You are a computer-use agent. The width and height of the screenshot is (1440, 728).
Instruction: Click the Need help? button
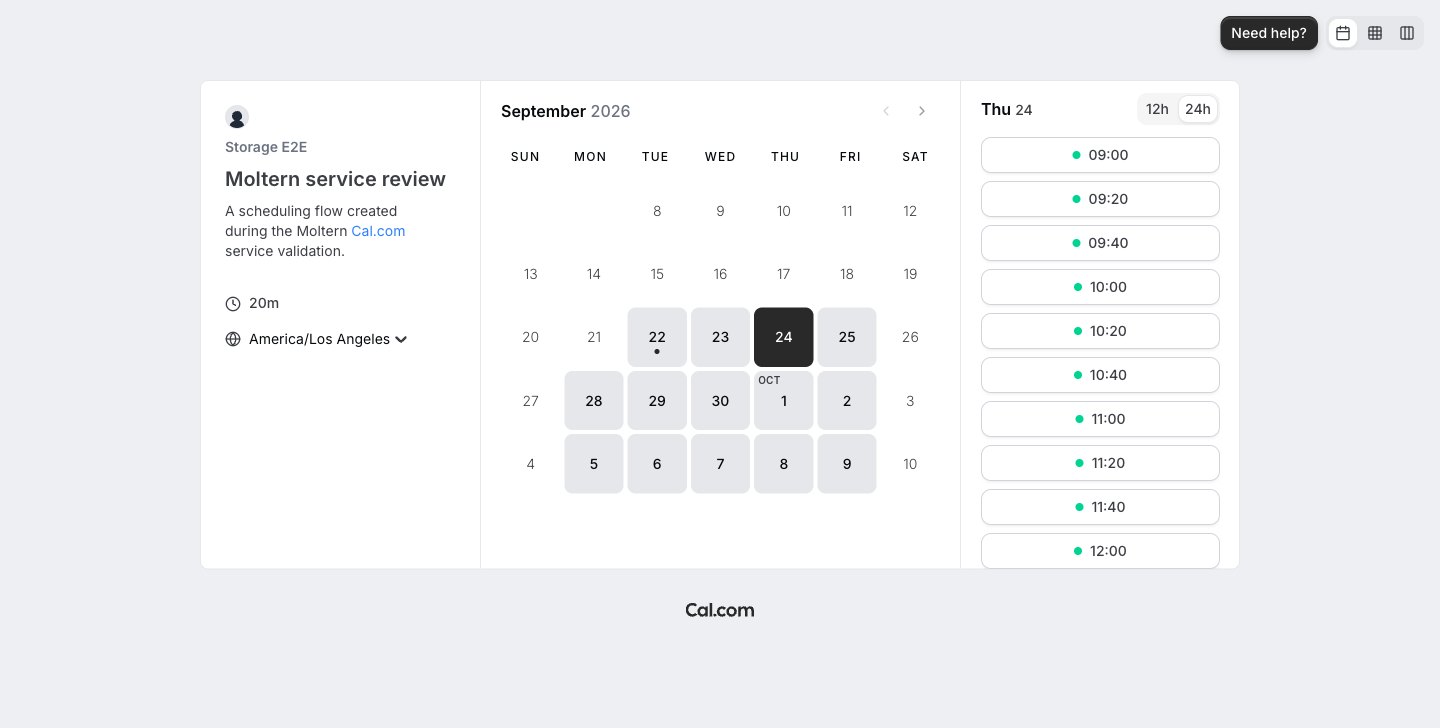tap(1269, 33)
